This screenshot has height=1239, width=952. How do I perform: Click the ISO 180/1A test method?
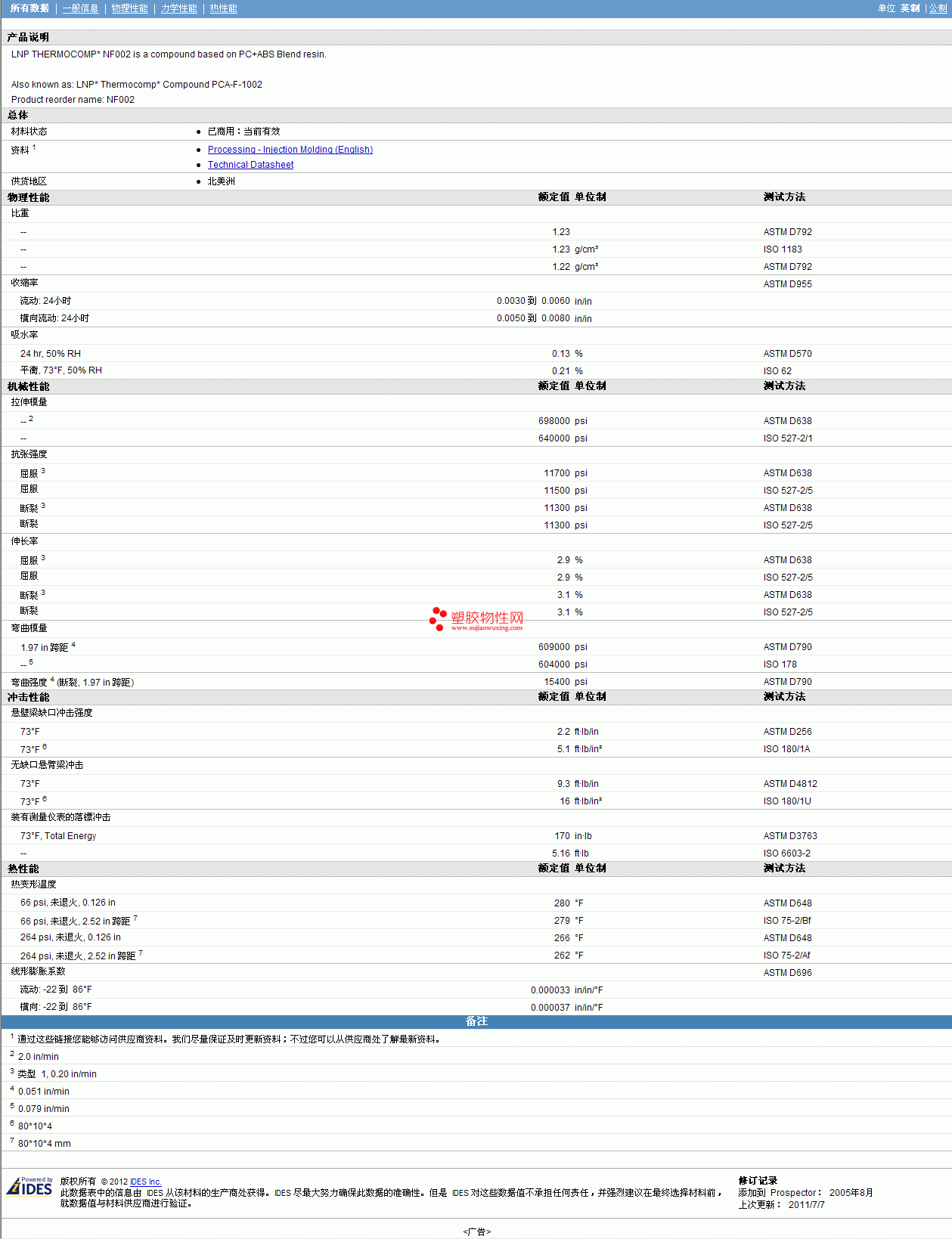coord(786,749)
